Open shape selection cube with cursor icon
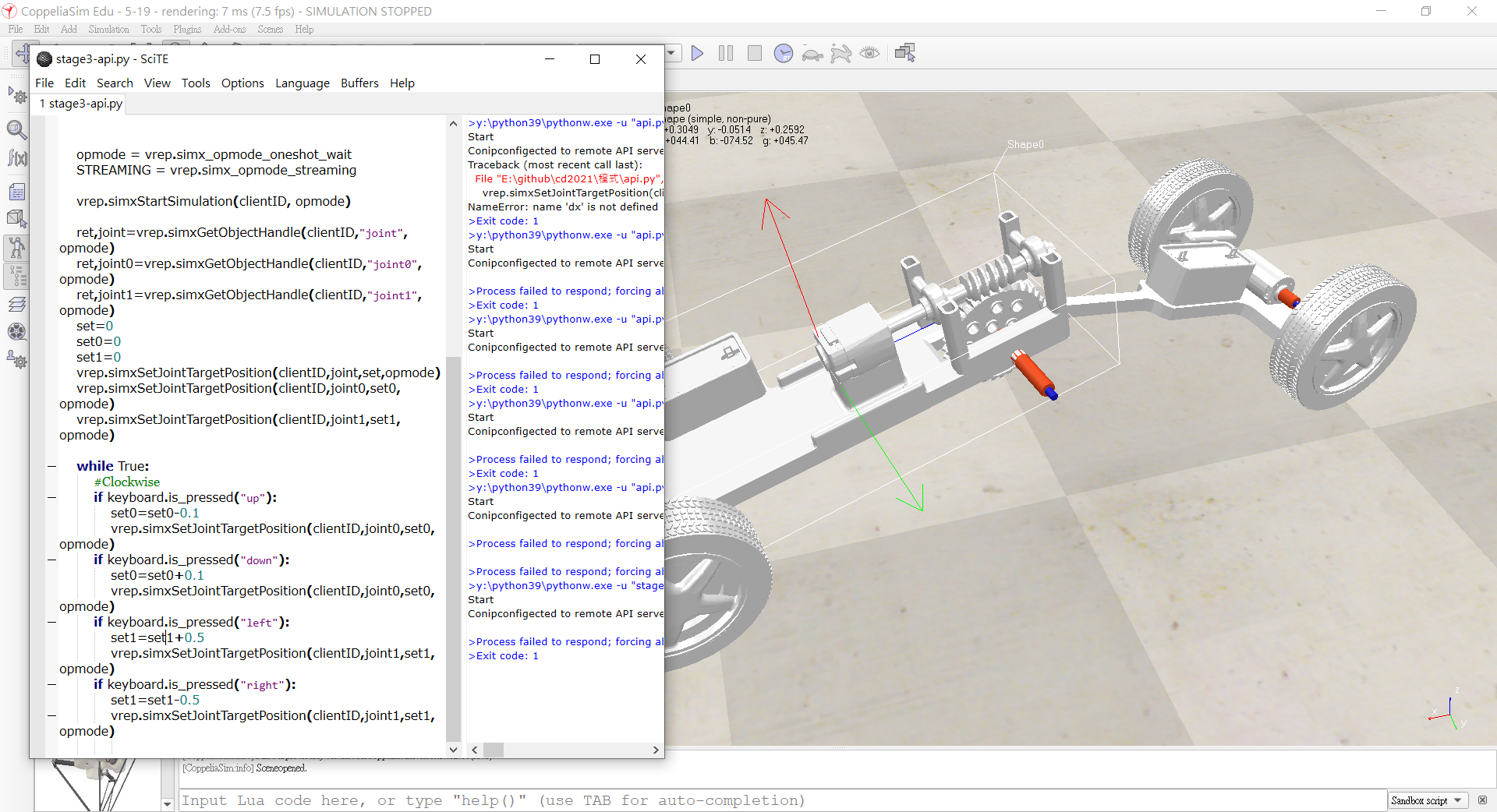1497x812 pixels. pyautogui.click(x=16, y=219)
